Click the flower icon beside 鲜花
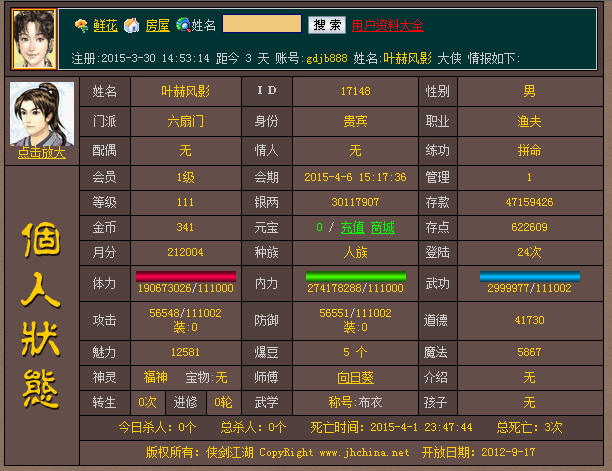612x471 pixels. tap(82, 26)
